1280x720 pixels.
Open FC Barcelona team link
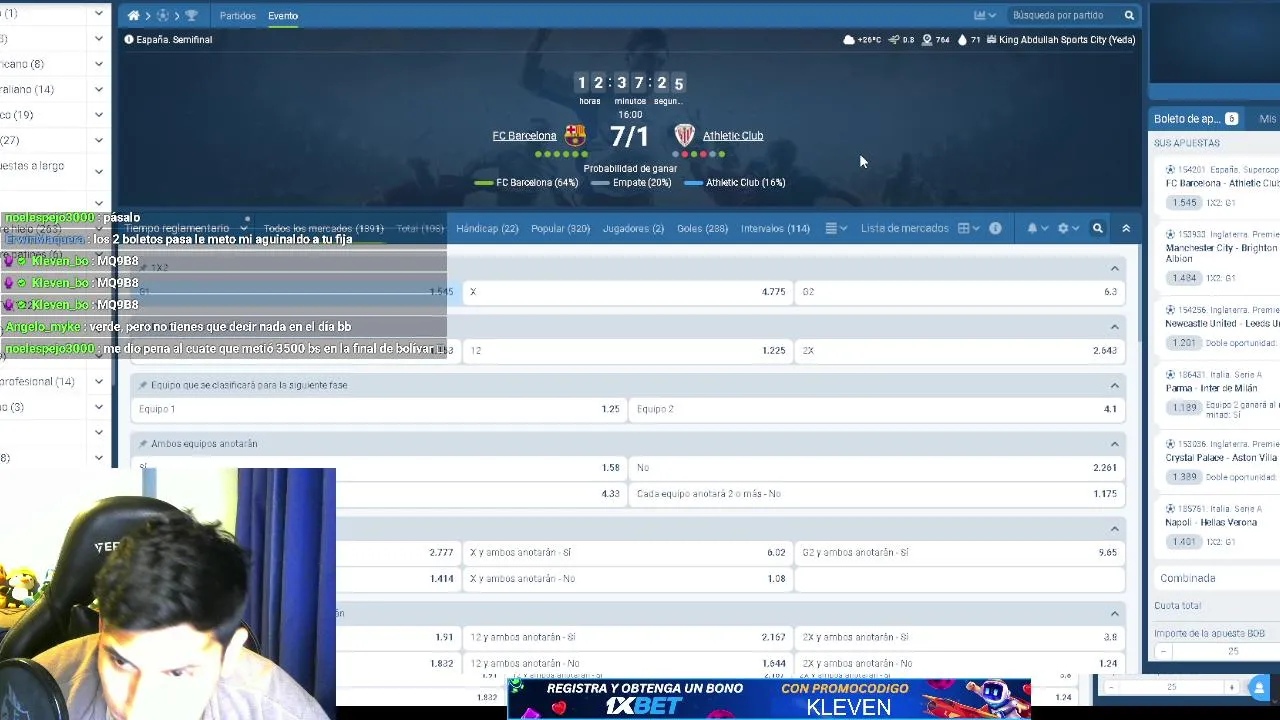(524, 136)
